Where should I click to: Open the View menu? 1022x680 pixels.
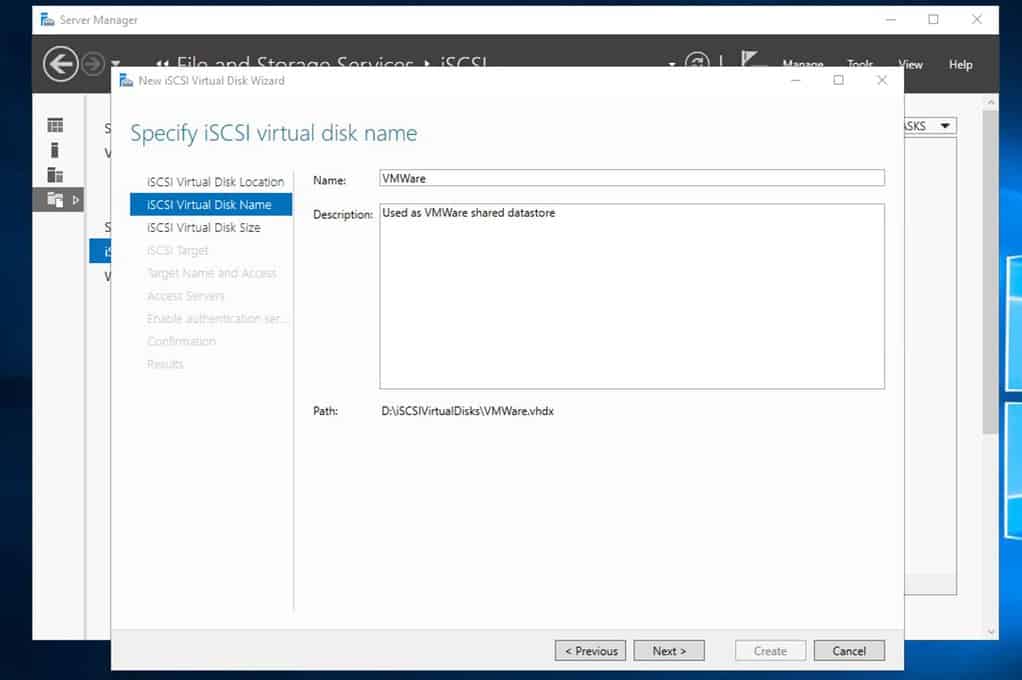[910, 65]
